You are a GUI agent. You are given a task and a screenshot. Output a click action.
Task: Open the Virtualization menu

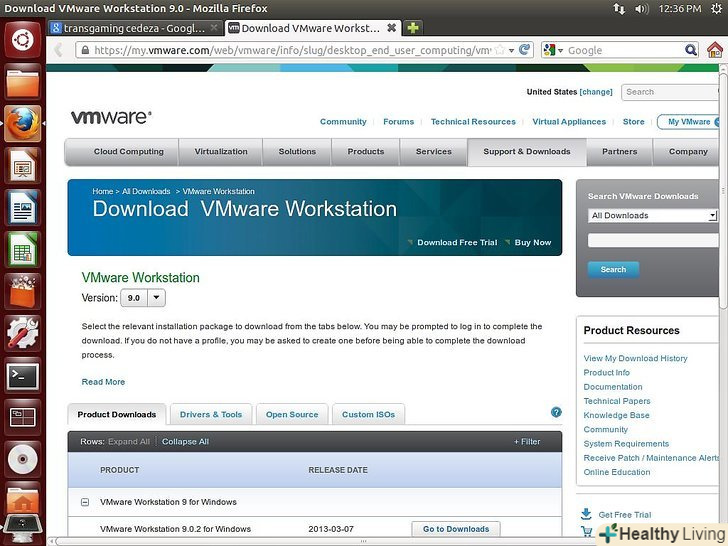[x=221, y=151]
